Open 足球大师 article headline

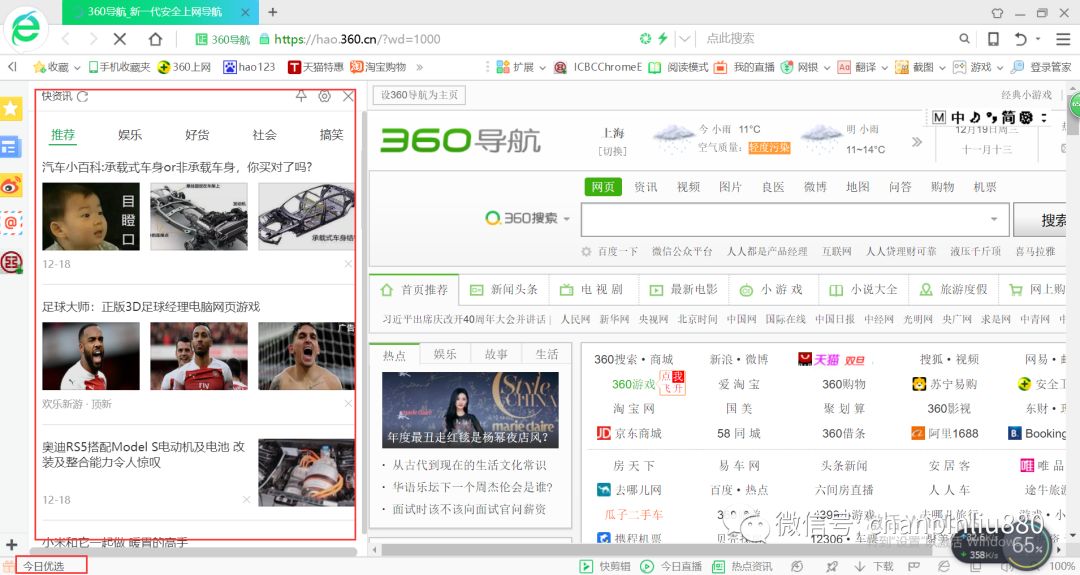[151, 306]
